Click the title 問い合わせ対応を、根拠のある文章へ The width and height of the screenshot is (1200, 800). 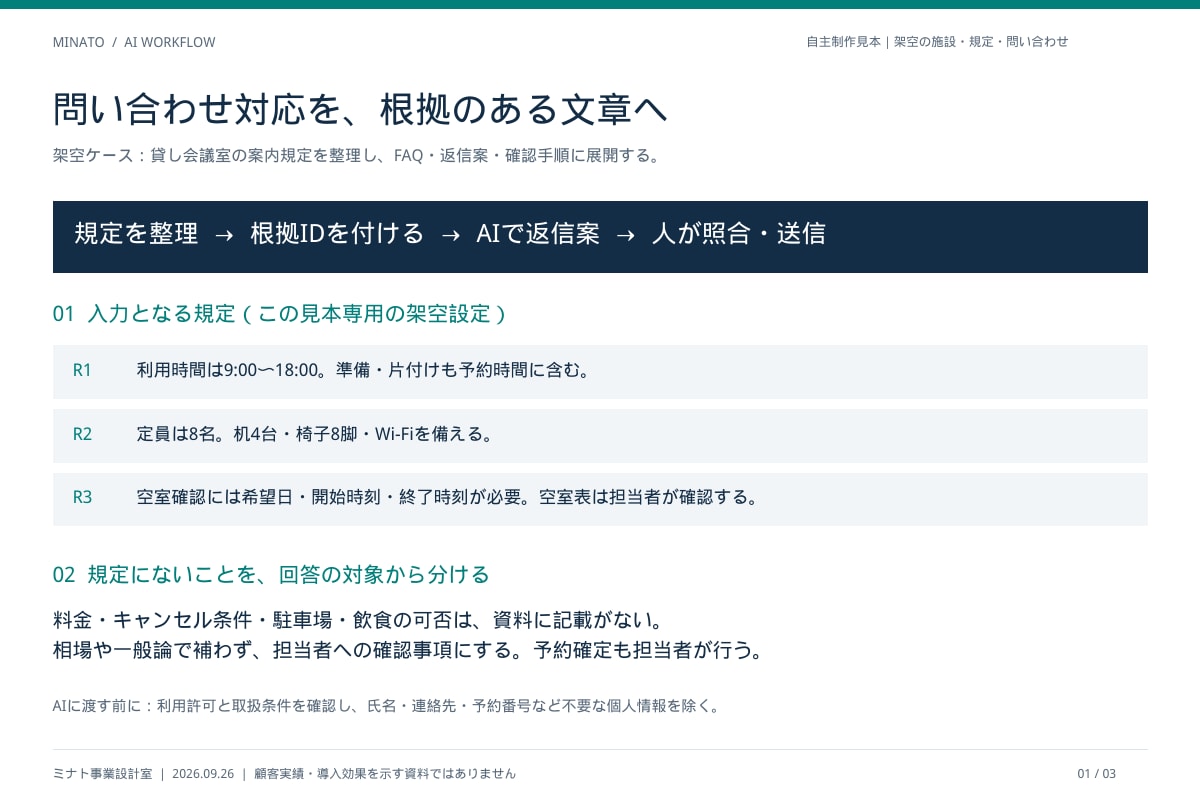pos(360,109)
